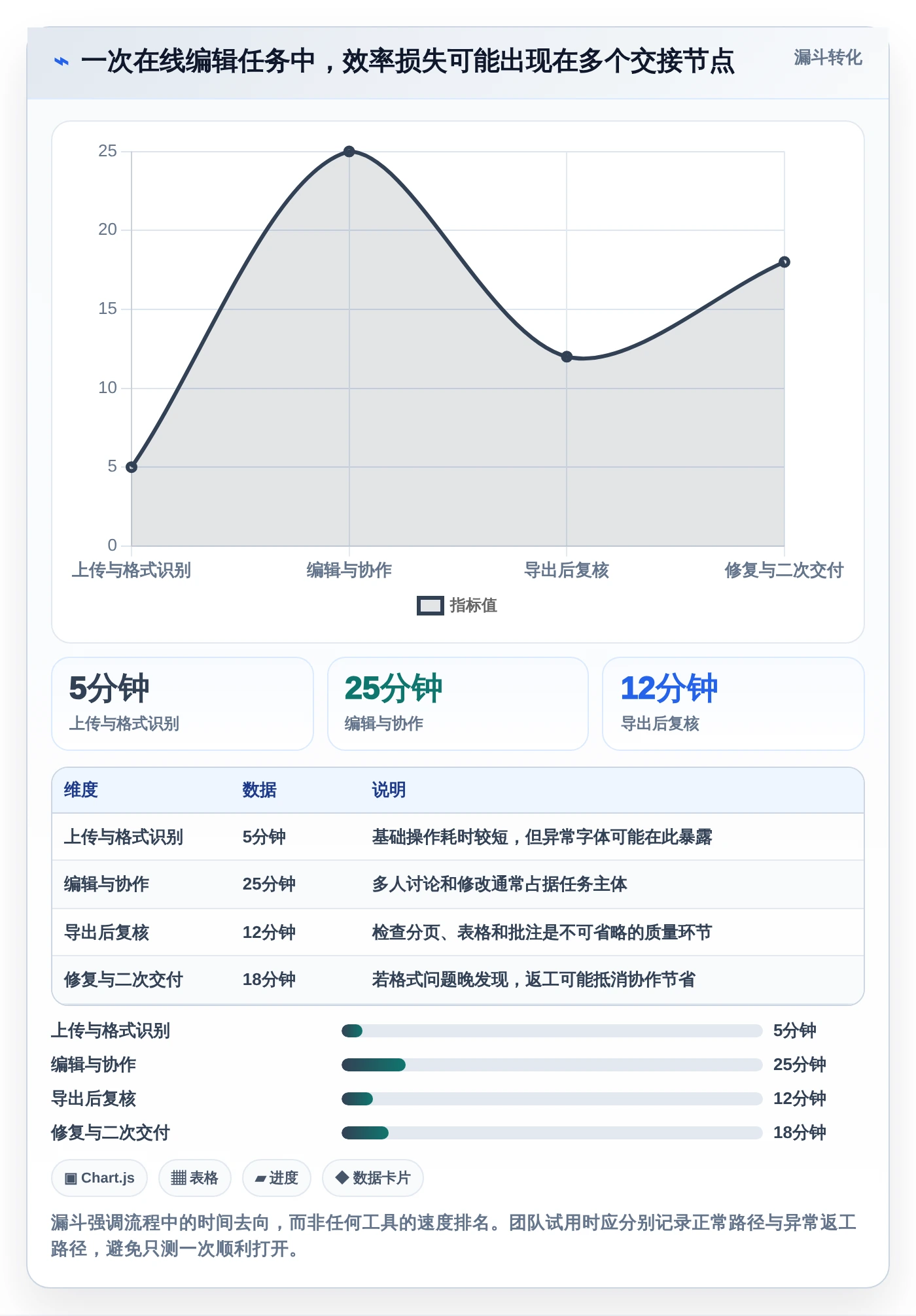Click the 导出后复核 x-axis label
This screenshot has width=916, height=1316.
pyautogui.click(x=567, y=570)
